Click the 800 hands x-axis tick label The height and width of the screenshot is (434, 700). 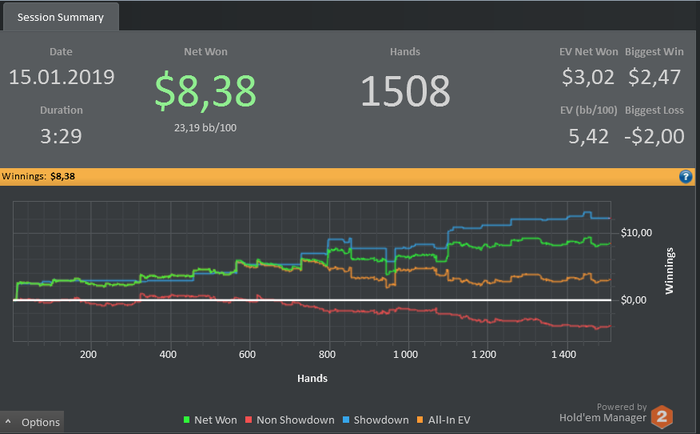click(x=327, y=355)
